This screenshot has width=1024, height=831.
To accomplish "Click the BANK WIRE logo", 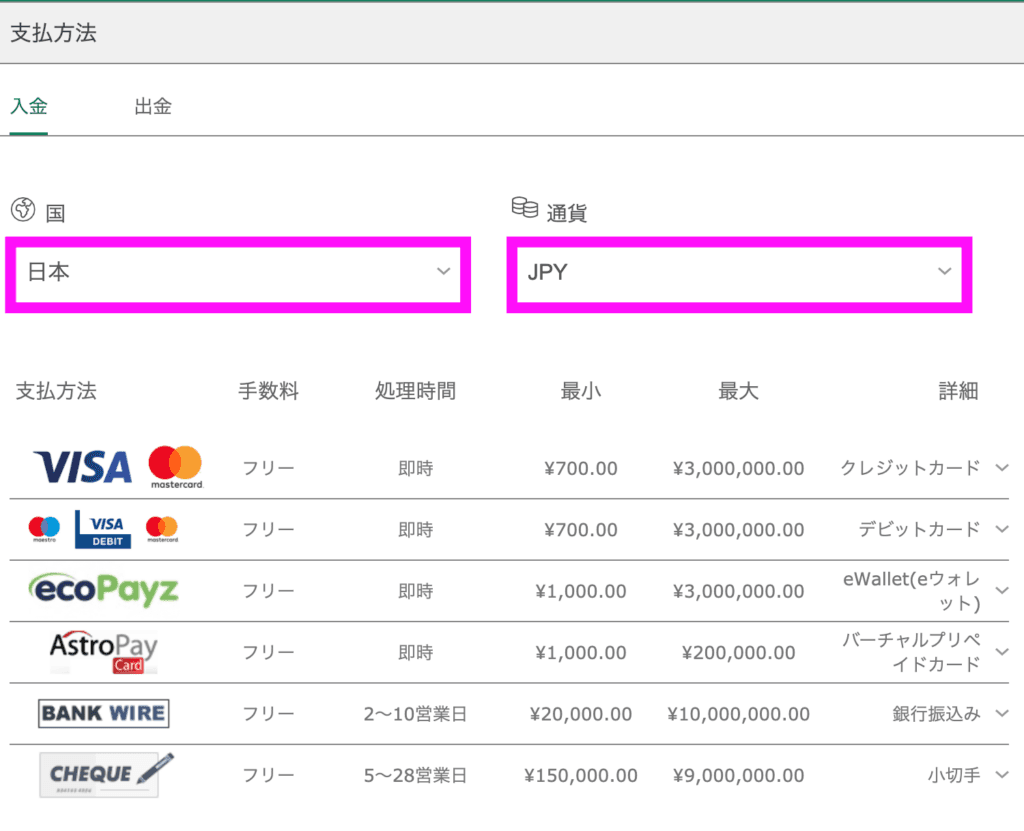I will pyautogui.click(x=104, y=713).
